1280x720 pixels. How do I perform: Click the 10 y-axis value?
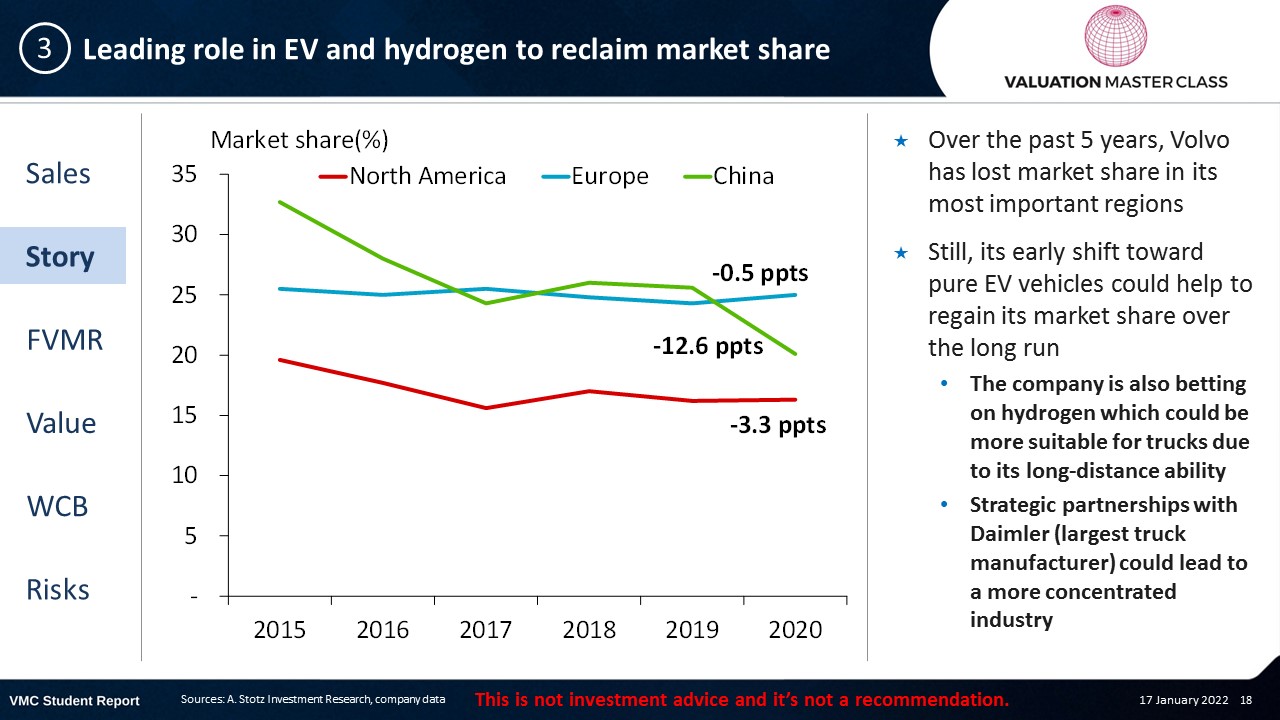click(184, 476)
